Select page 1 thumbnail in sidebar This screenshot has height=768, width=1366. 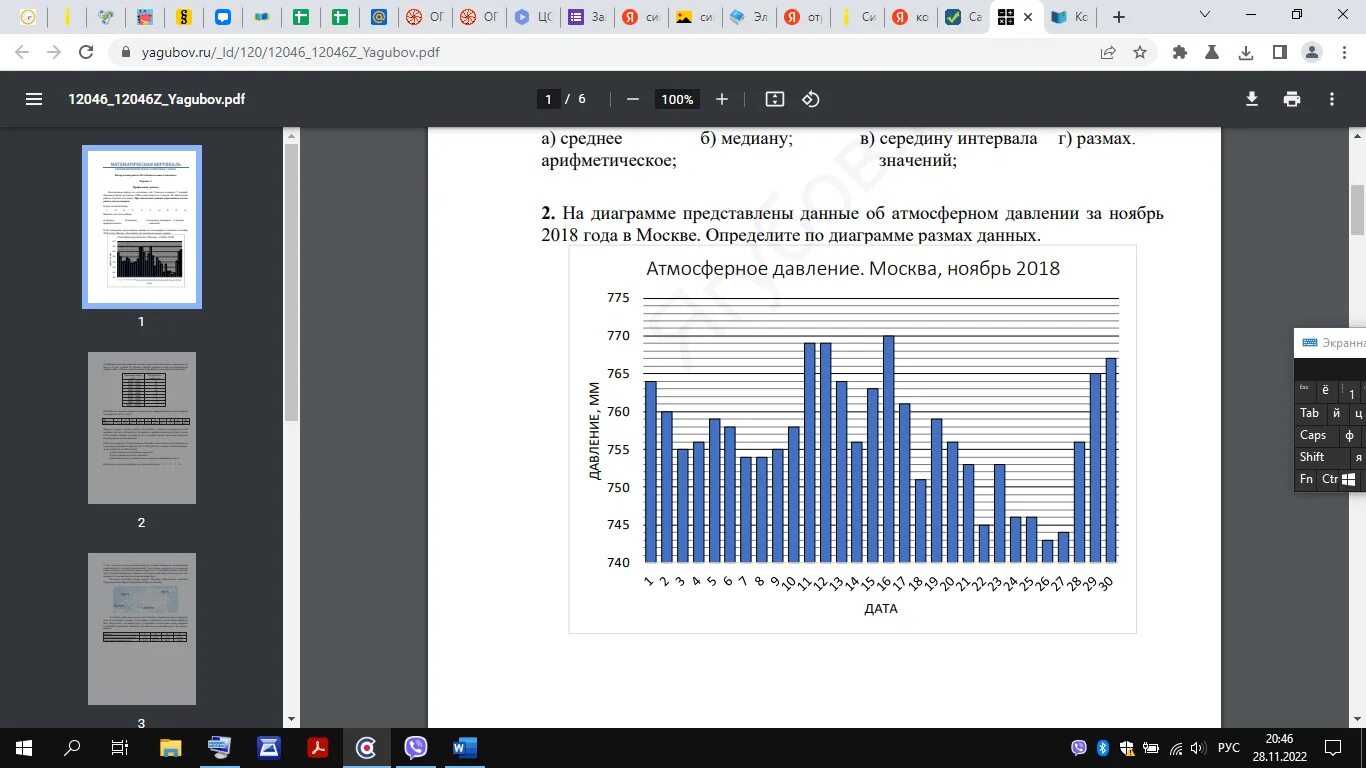[141, 227]
